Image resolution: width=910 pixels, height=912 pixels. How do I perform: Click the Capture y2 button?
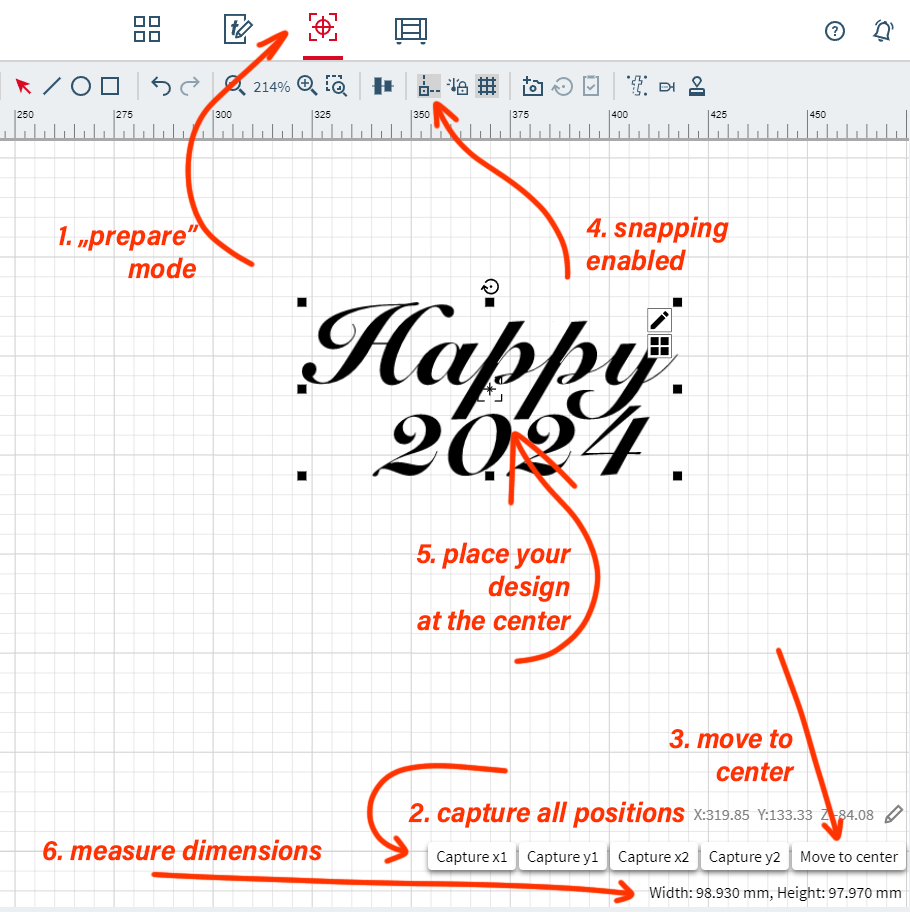coord(744,857)
